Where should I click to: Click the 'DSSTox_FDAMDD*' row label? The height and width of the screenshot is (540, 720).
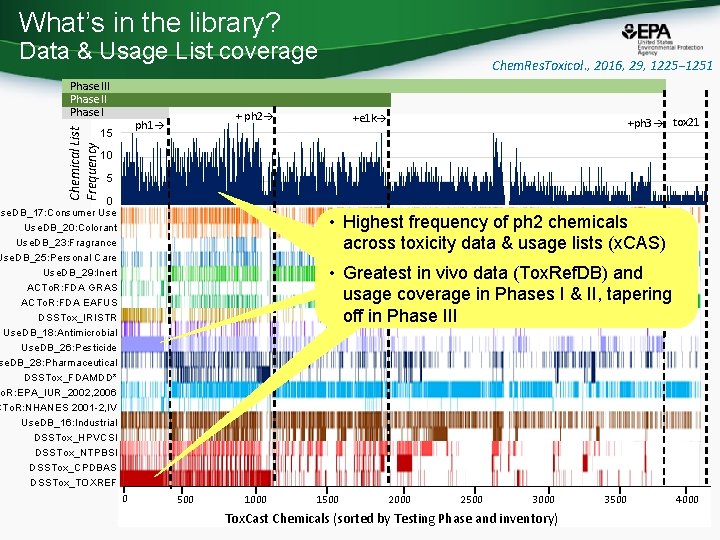[x=71, y=377]
